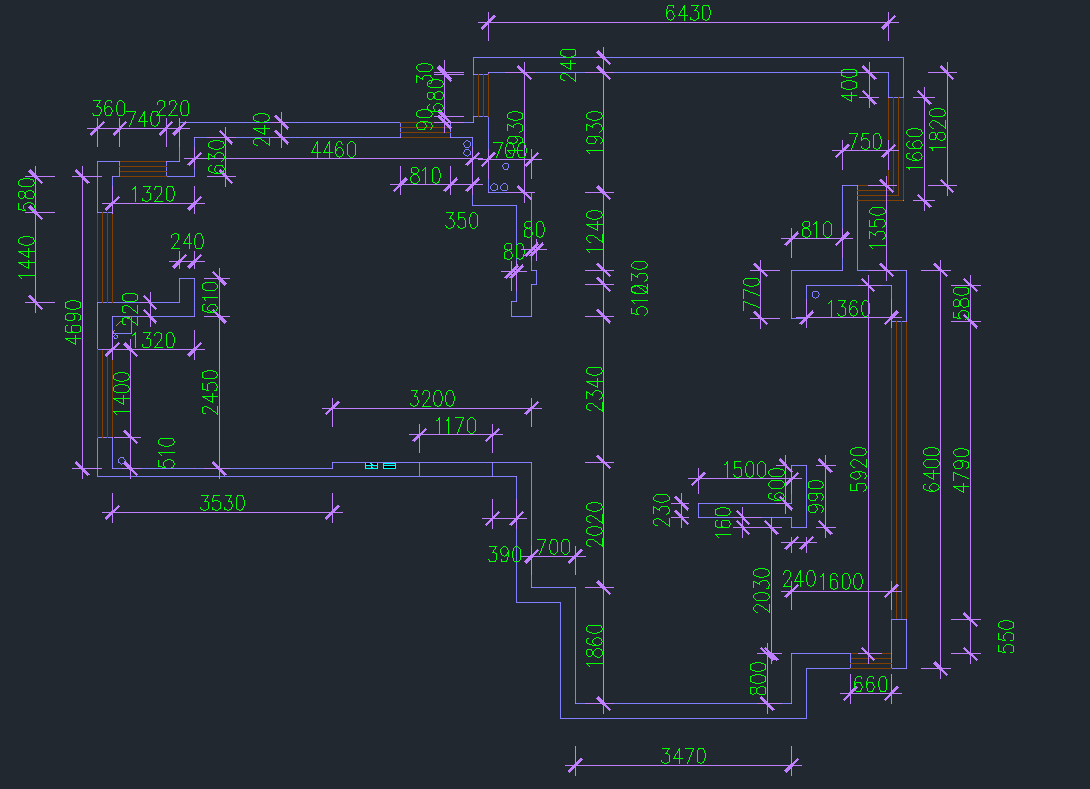This screenshot has height=789, width=1090.
Task: Pick the 390 dimension label
Action: [x=505, y=554]
